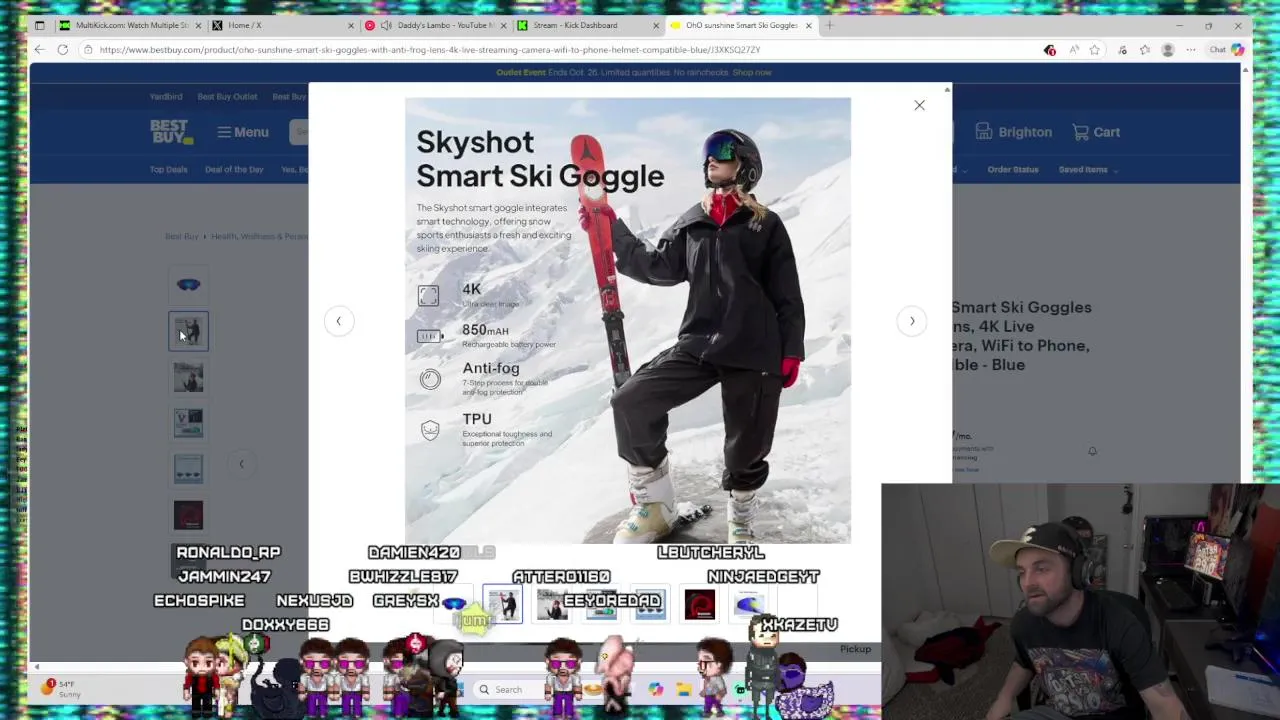
Task: Open browser settings three-dots menu
Action: (x=1190, y=50)
